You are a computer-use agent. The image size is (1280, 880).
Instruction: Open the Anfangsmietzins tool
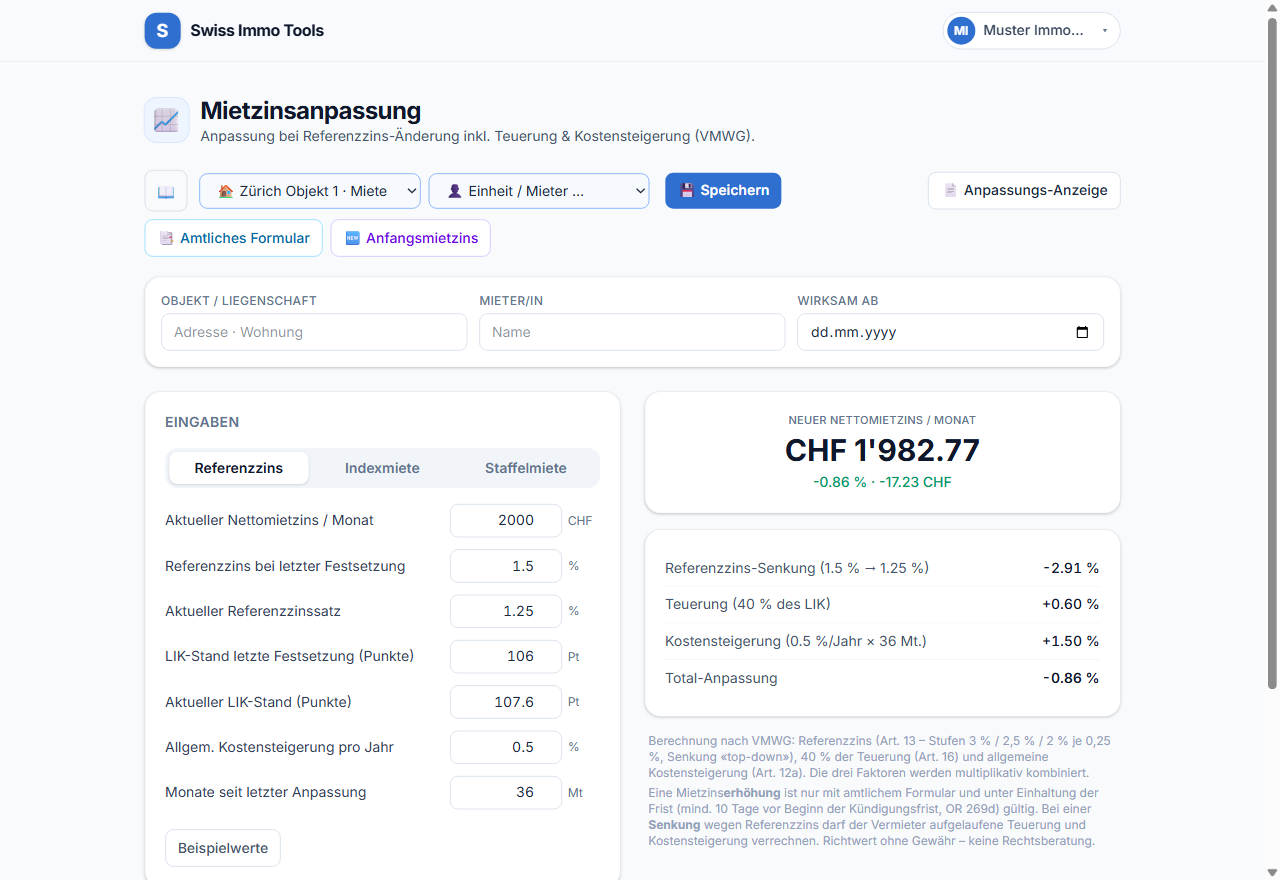(411, 238)
